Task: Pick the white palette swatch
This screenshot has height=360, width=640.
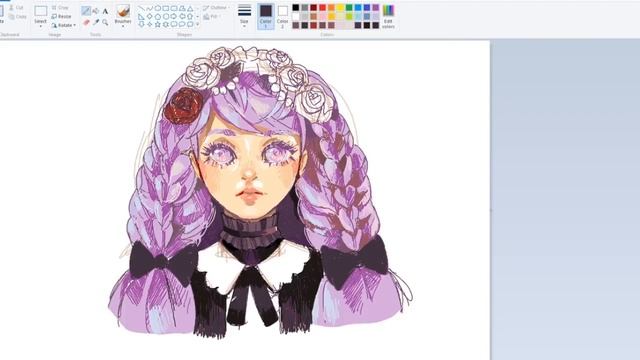Action: 296,16
